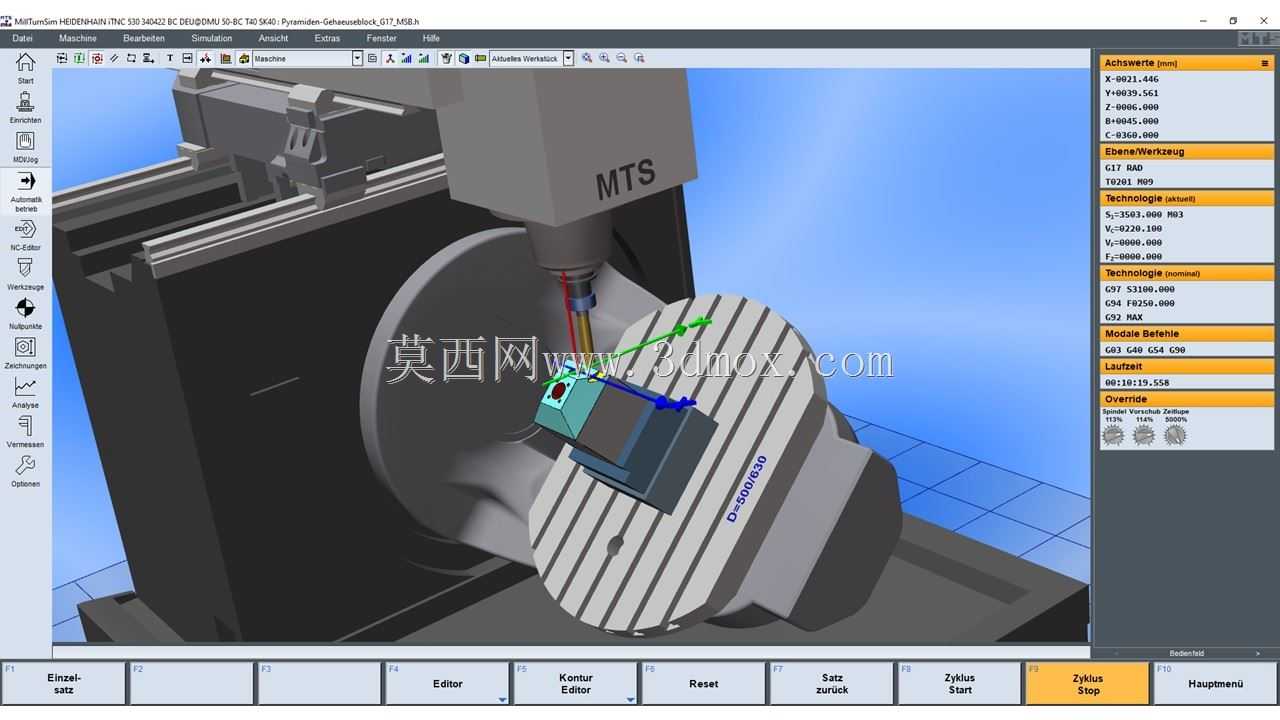Collapse the Technologie (aktuell) header
The width and height of the screenshot is (1280, 720).
click(x=1187, y=198)
